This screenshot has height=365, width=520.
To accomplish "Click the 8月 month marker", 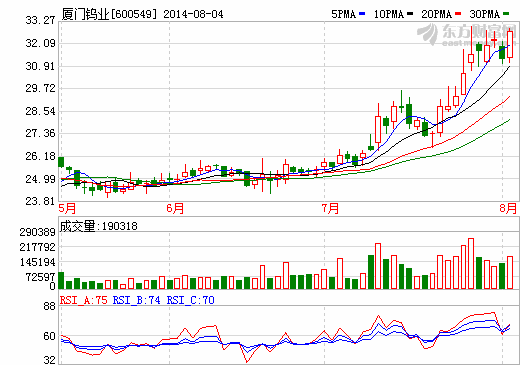I will pos(508,208).
